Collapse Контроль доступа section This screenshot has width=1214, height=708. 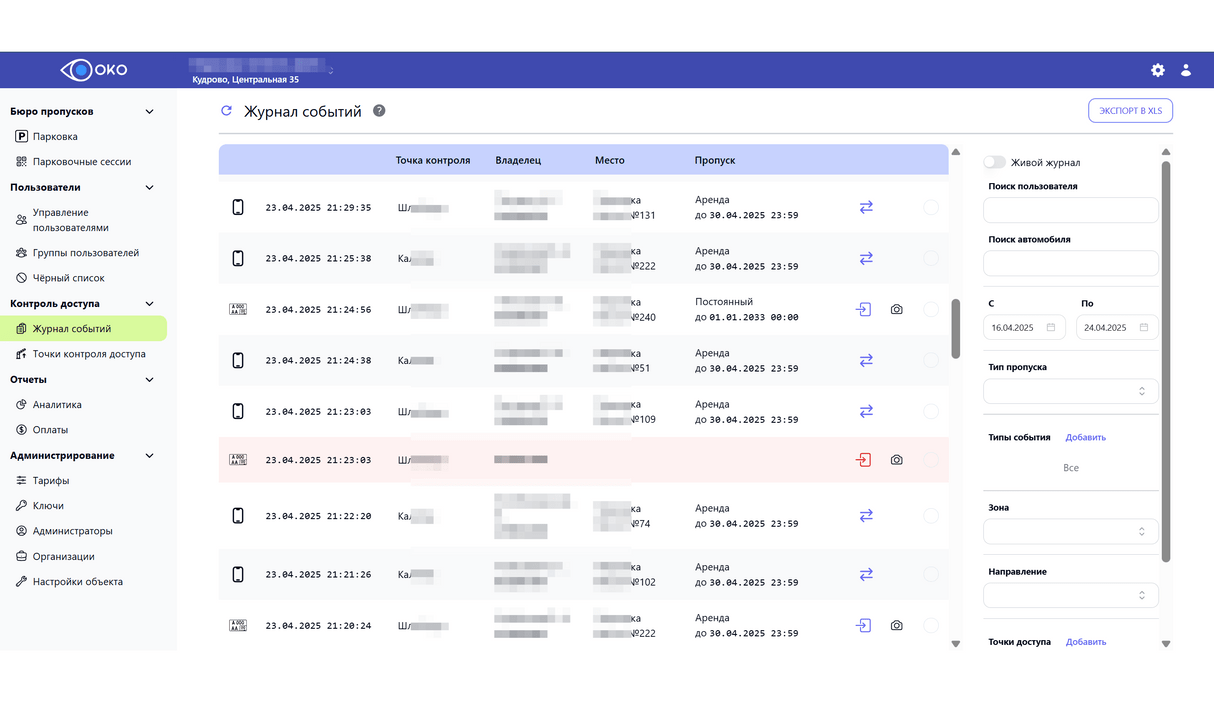[x=150, y=304]
